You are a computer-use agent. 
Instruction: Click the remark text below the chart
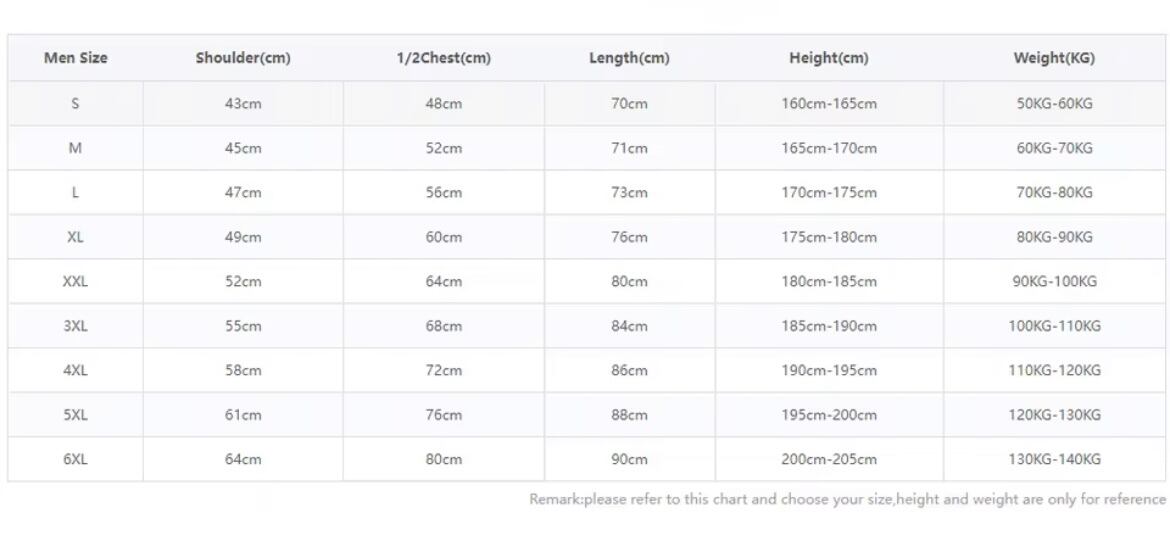pos(847,499)
